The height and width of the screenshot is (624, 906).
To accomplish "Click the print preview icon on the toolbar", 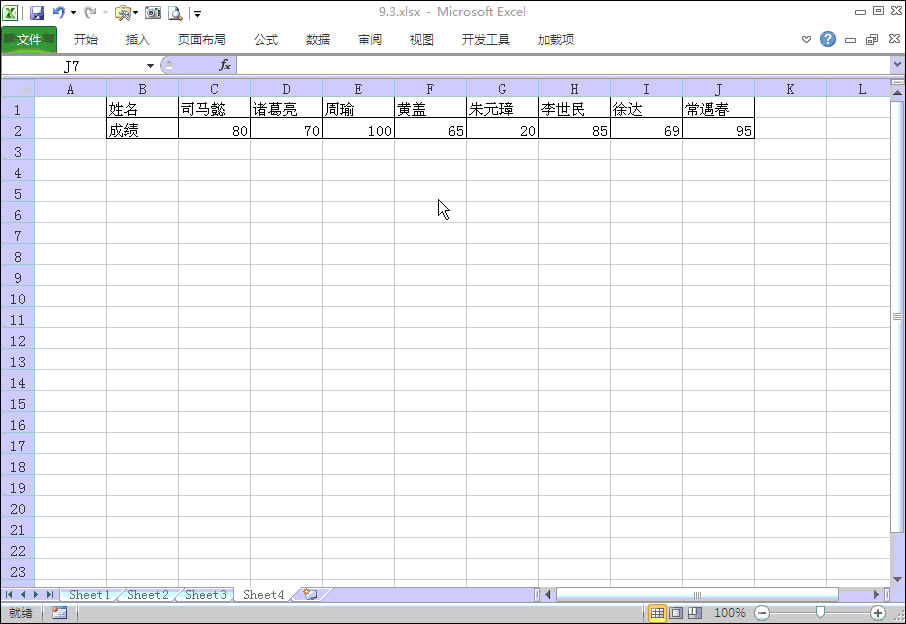I will [x=175, y=12].
